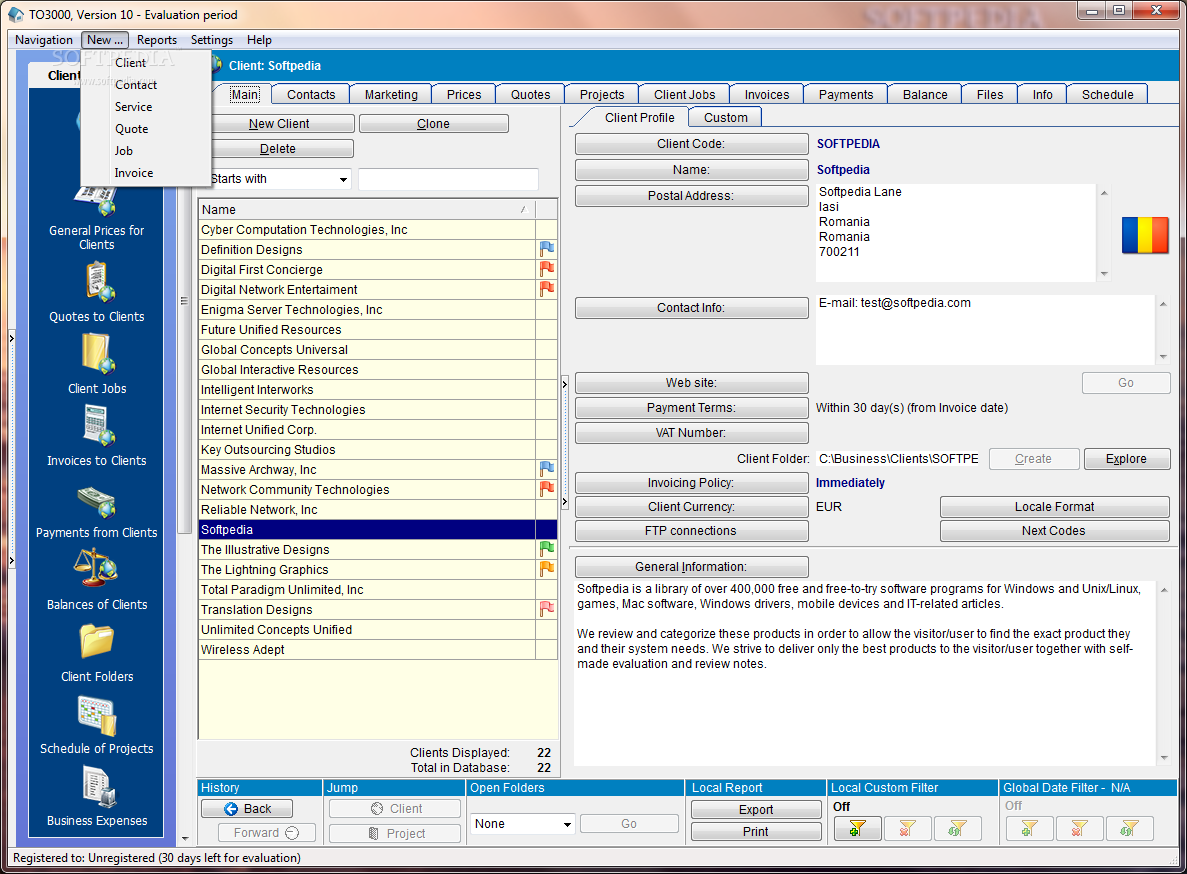Click the Romania flag image
Screen dimensions: 1187x874
(x=1145, y=235)
